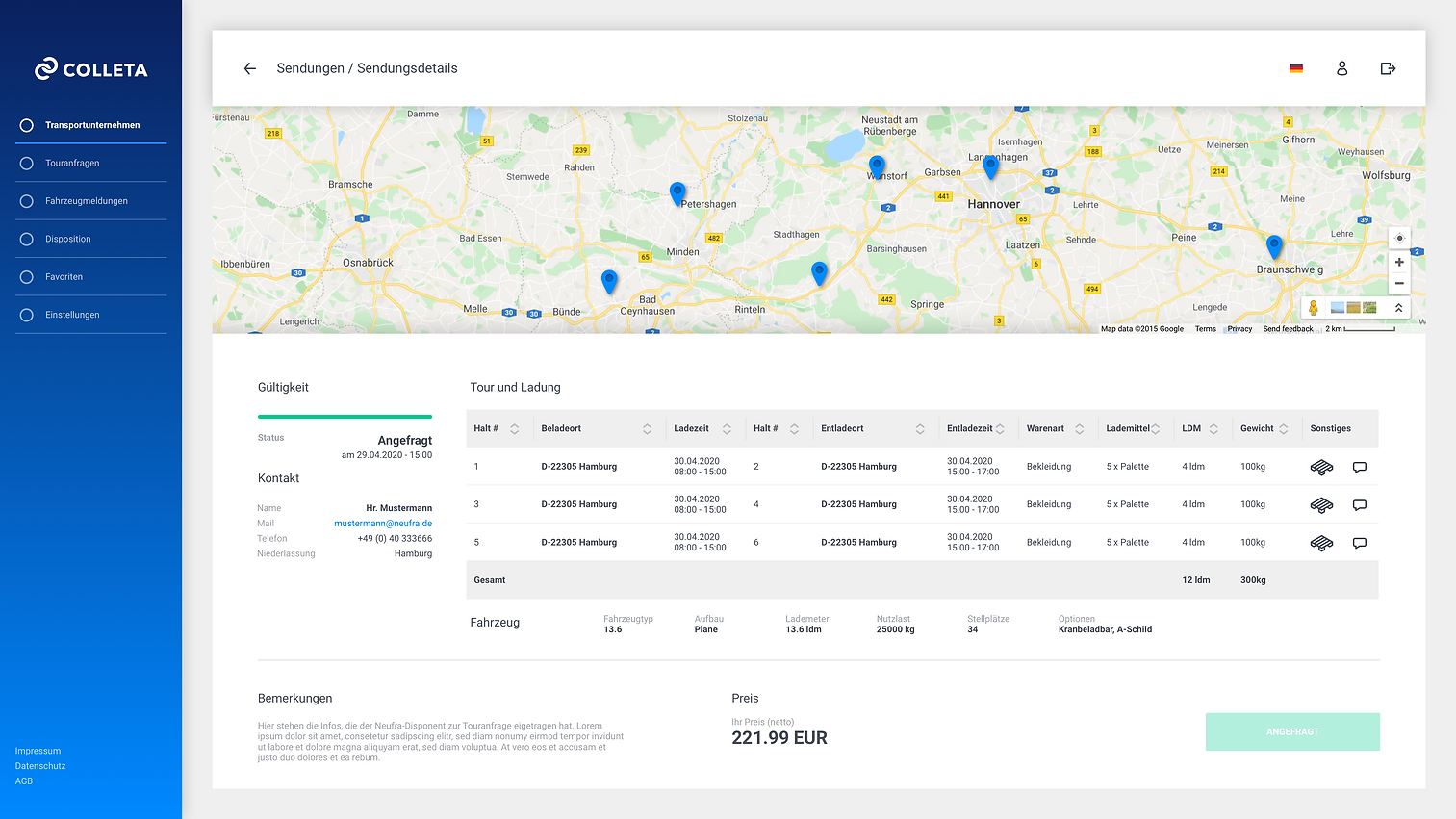The image size is (1456, 819).
Task: Open the German flag language selector
Action: tap(1296, 68)
